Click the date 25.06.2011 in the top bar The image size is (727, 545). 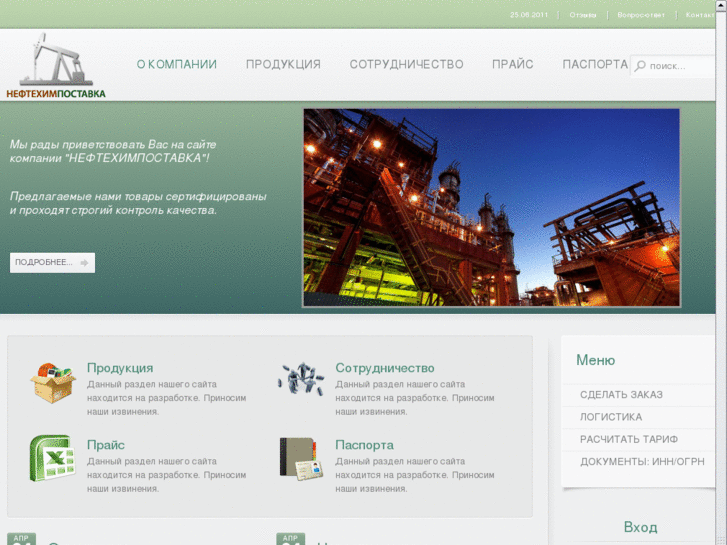click(x=529, y=15)
